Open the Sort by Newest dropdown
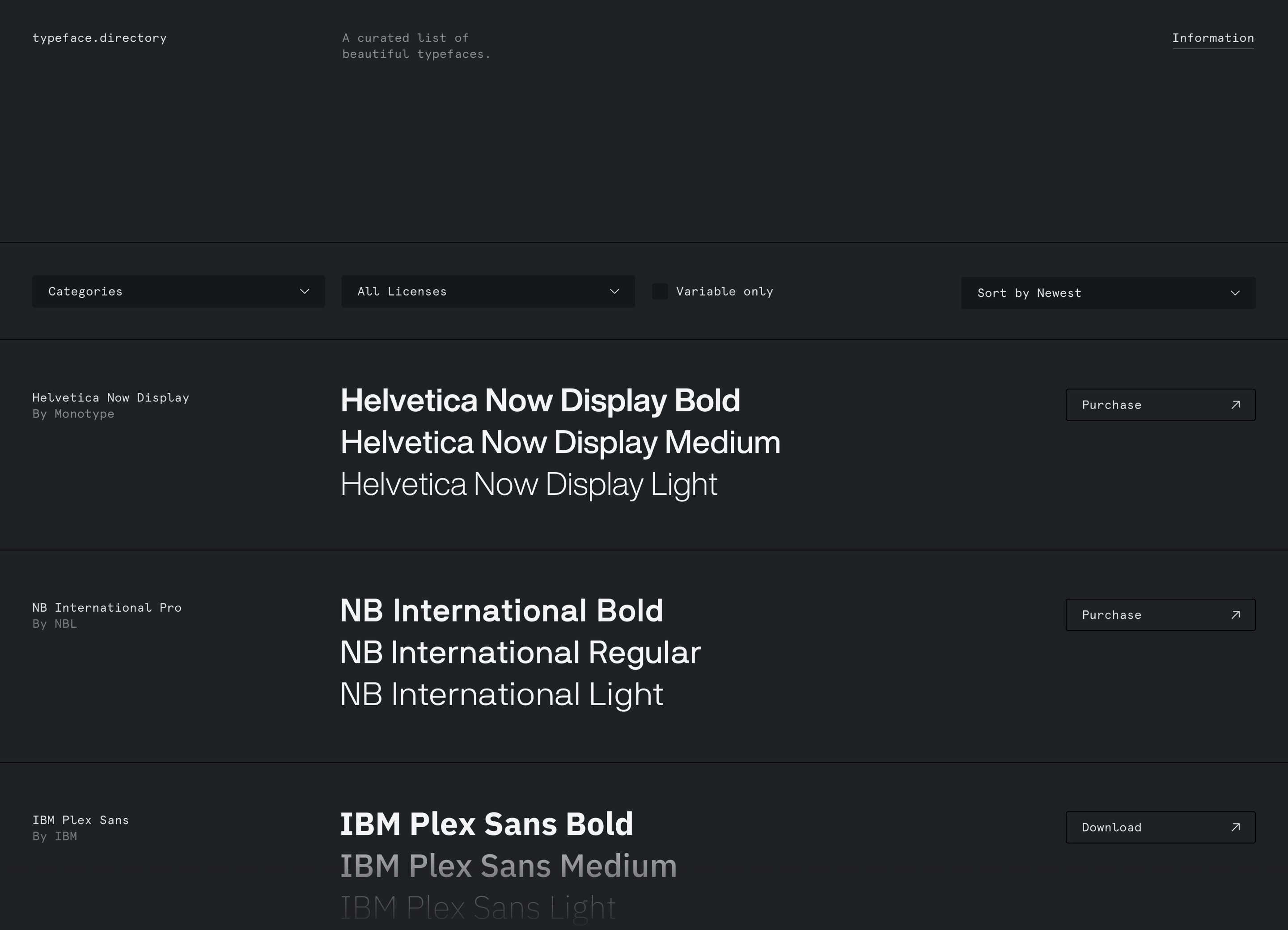The width and height of the screenshot is (1288, 930). click(1107, 293)
